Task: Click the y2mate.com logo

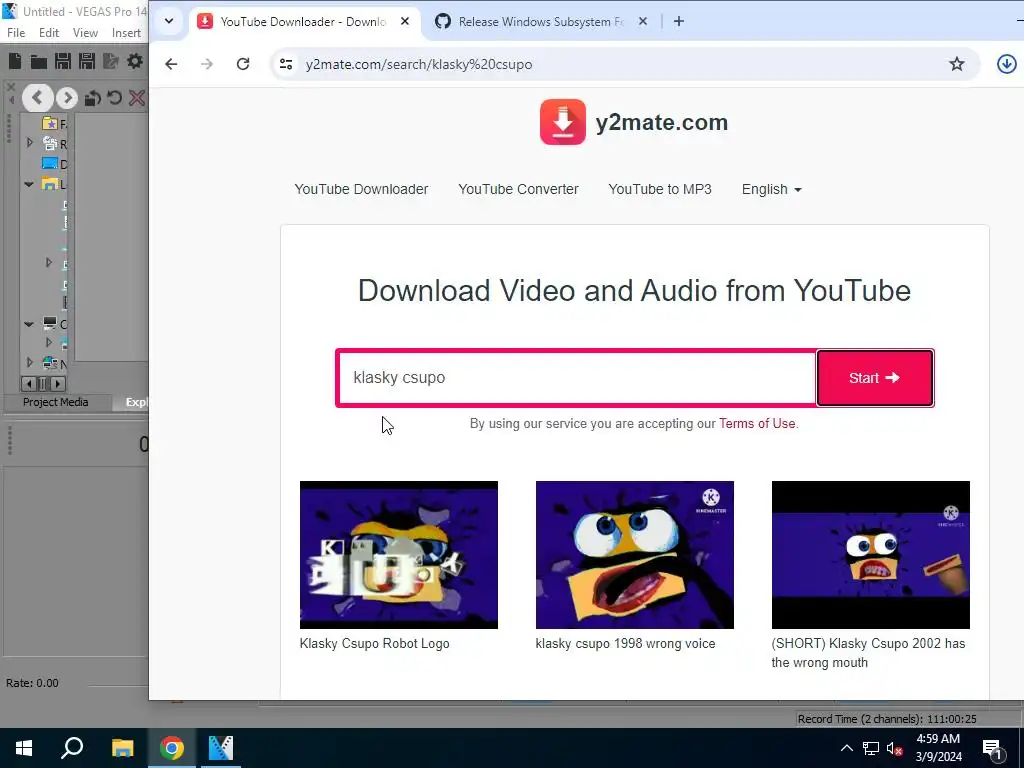Action: pyautogui.click(x=633, y=122)
